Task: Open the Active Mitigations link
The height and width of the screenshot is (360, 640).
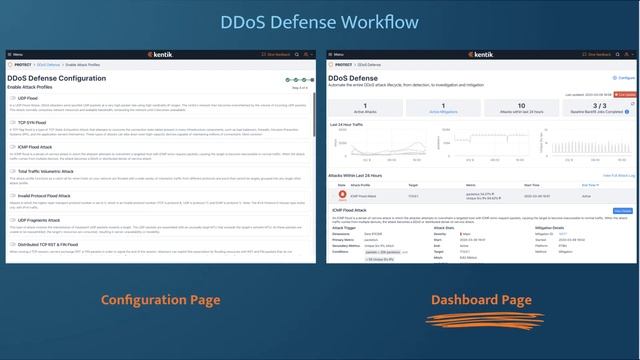Action: [443, 112]
